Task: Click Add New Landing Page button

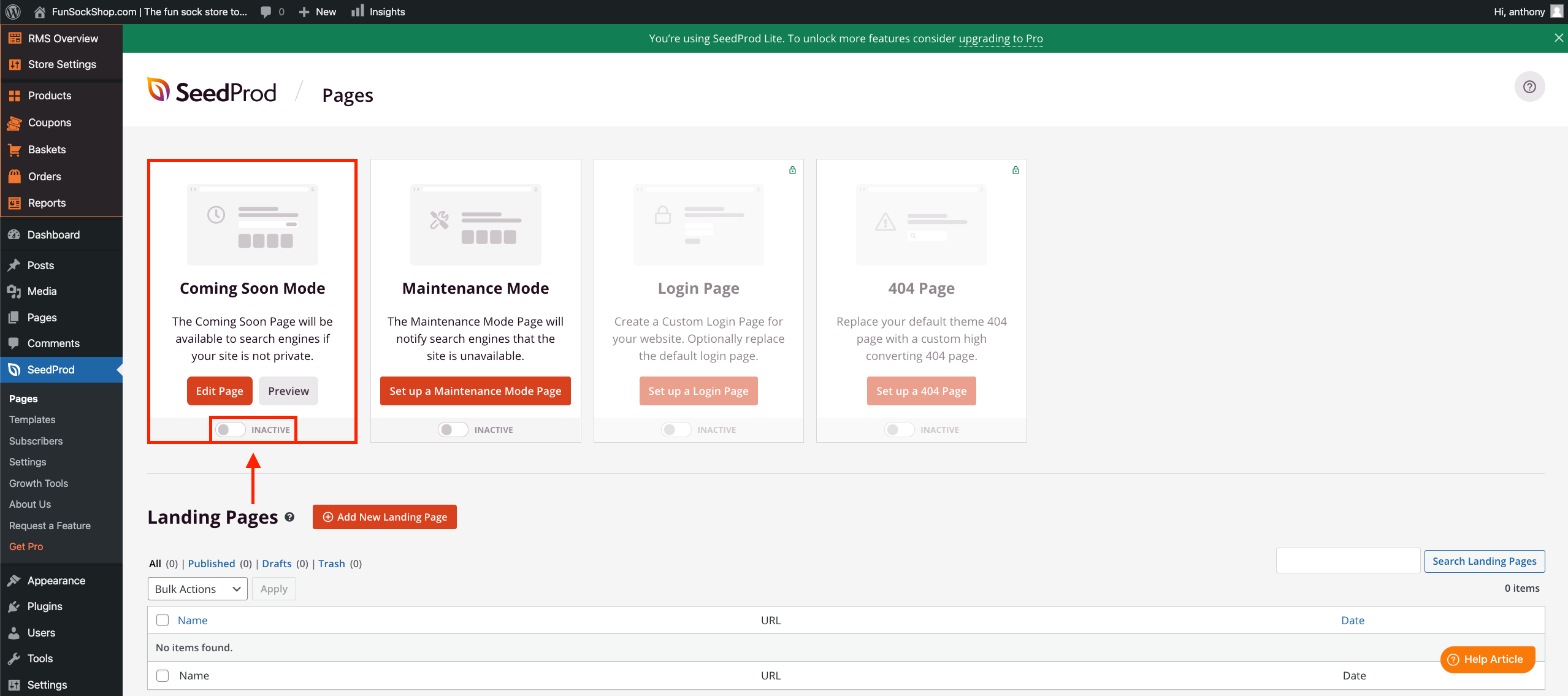Action: 384,517
